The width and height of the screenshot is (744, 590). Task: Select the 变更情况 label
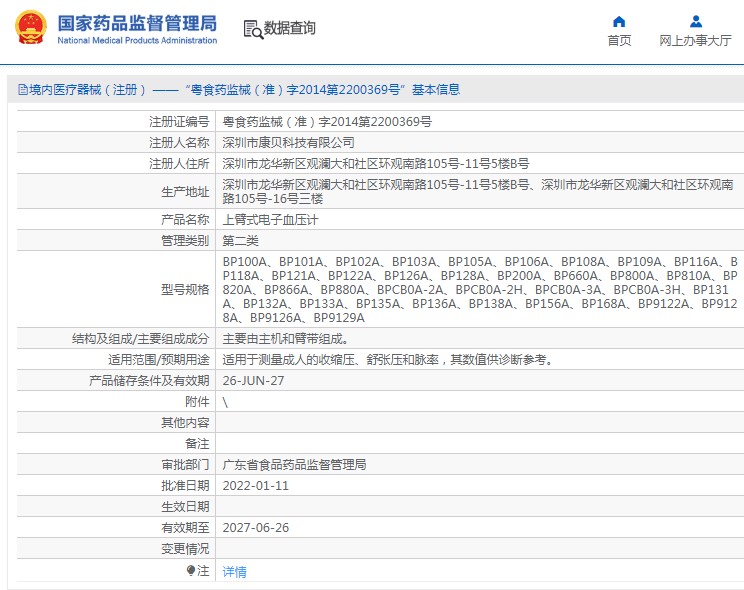pyautogui.click(x=185, y=548)
